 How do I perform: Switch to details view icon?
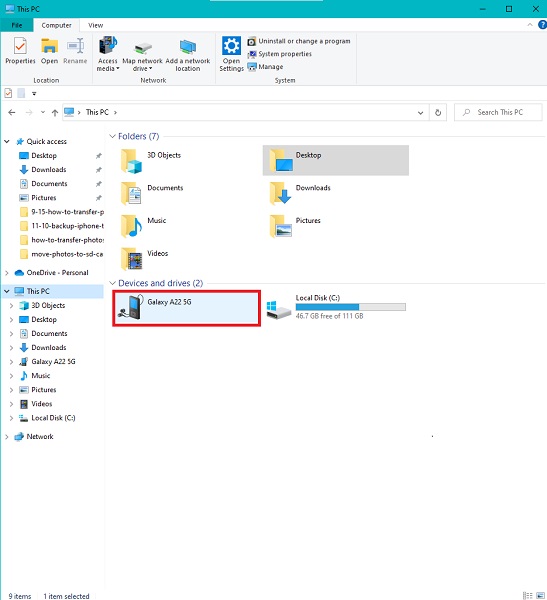click(527, 595)
